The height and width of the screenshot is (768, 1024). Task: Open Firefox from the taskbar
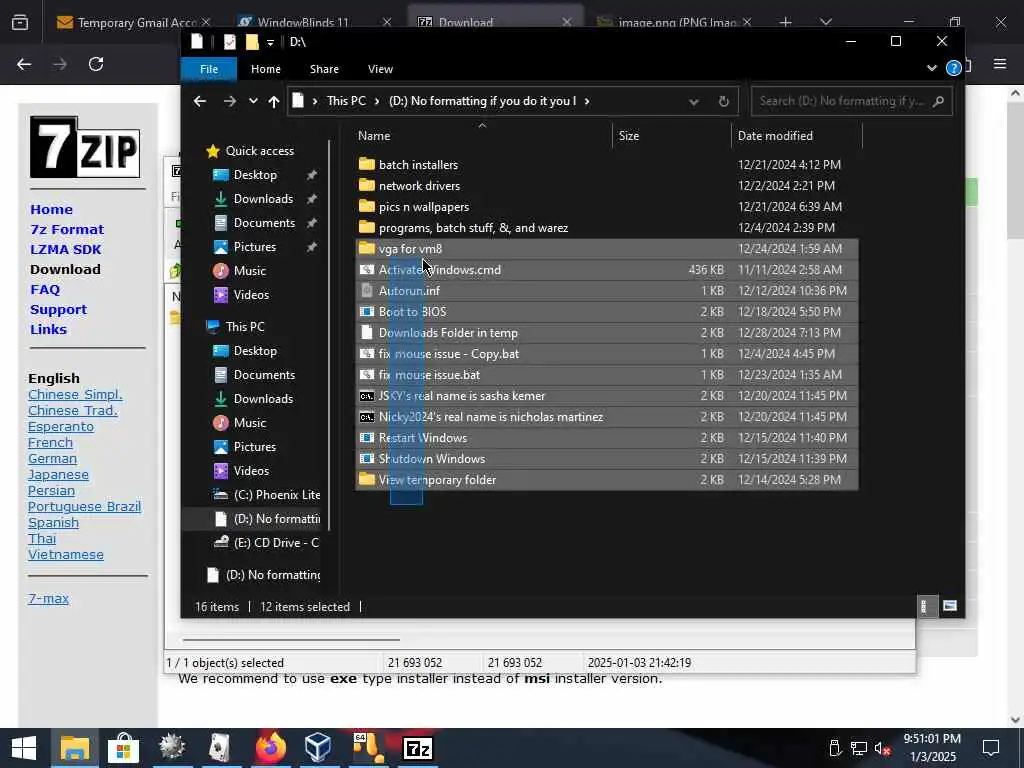pos(270,748)
